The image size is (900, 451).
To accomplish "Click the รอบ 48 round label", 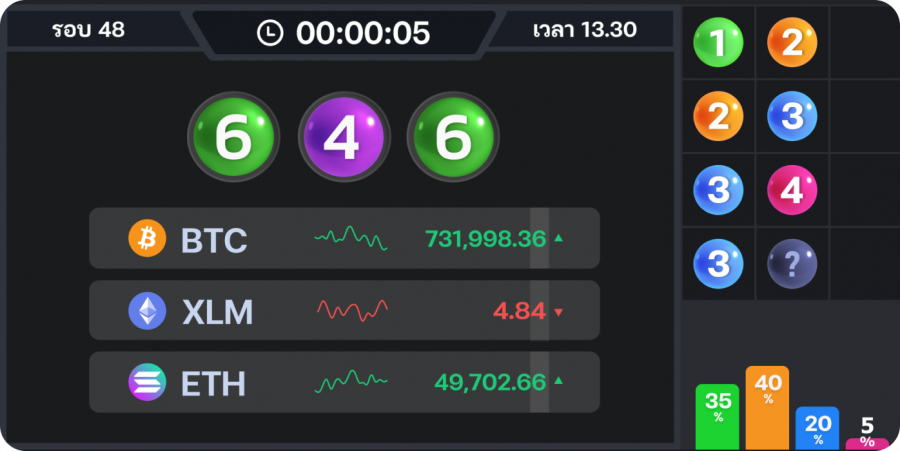I will 88,30.
